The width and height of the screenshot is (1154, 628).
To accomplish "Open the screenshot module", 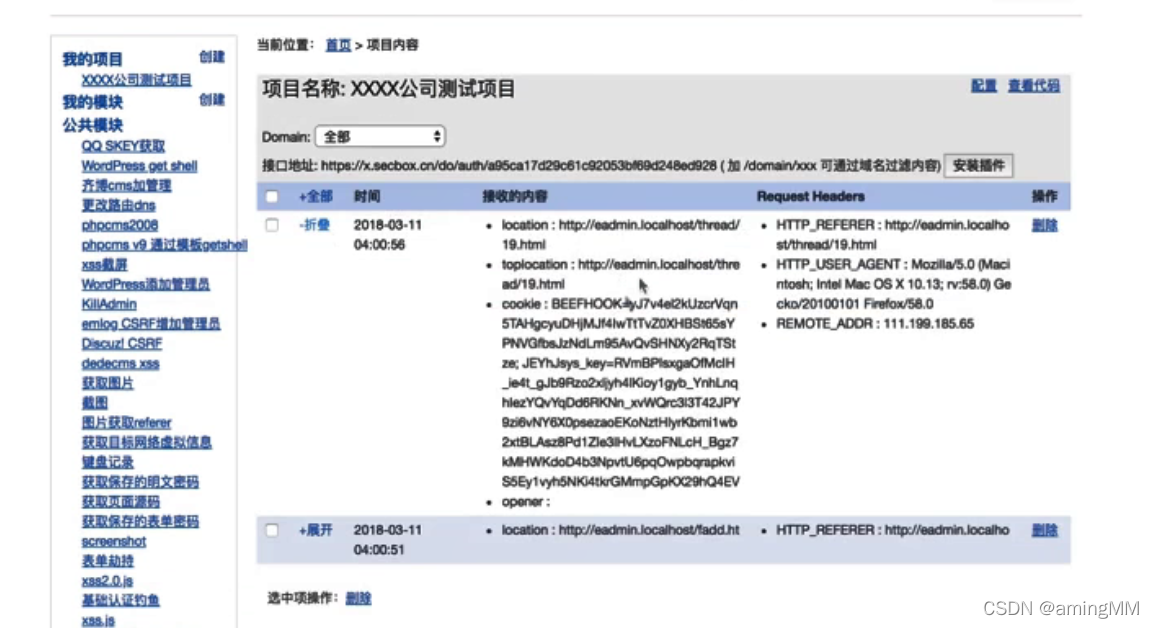I will click(x=113, y=541).
